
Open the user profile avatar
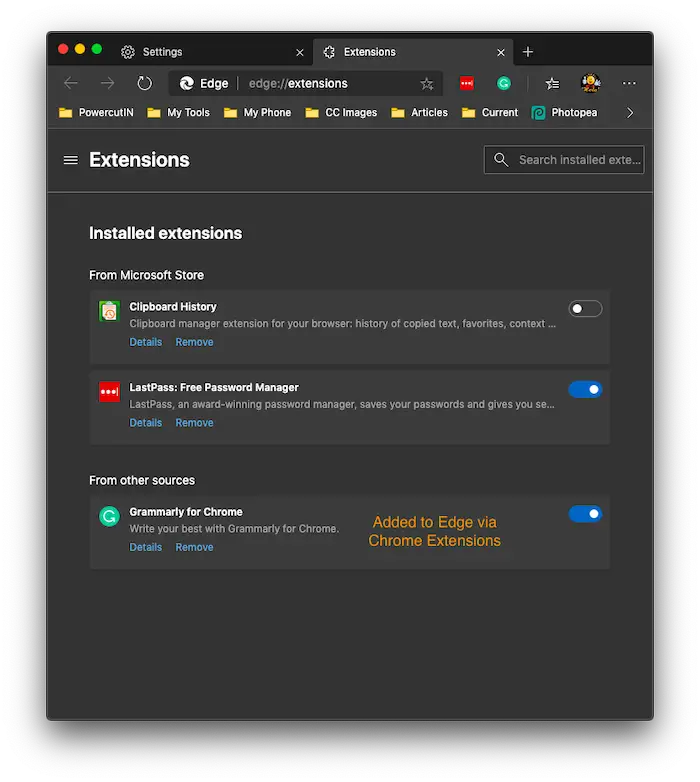point(591,83)
